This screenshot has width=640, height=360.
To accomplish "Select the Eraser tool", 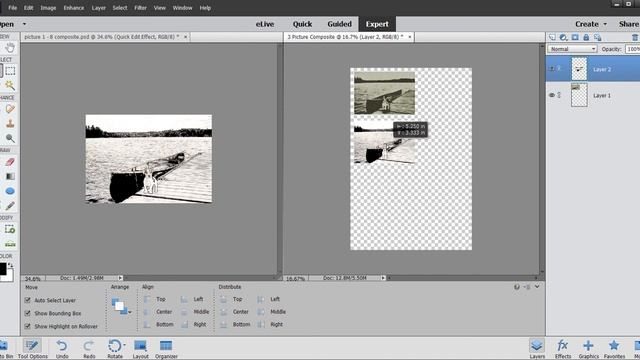I will coord(10,162).
